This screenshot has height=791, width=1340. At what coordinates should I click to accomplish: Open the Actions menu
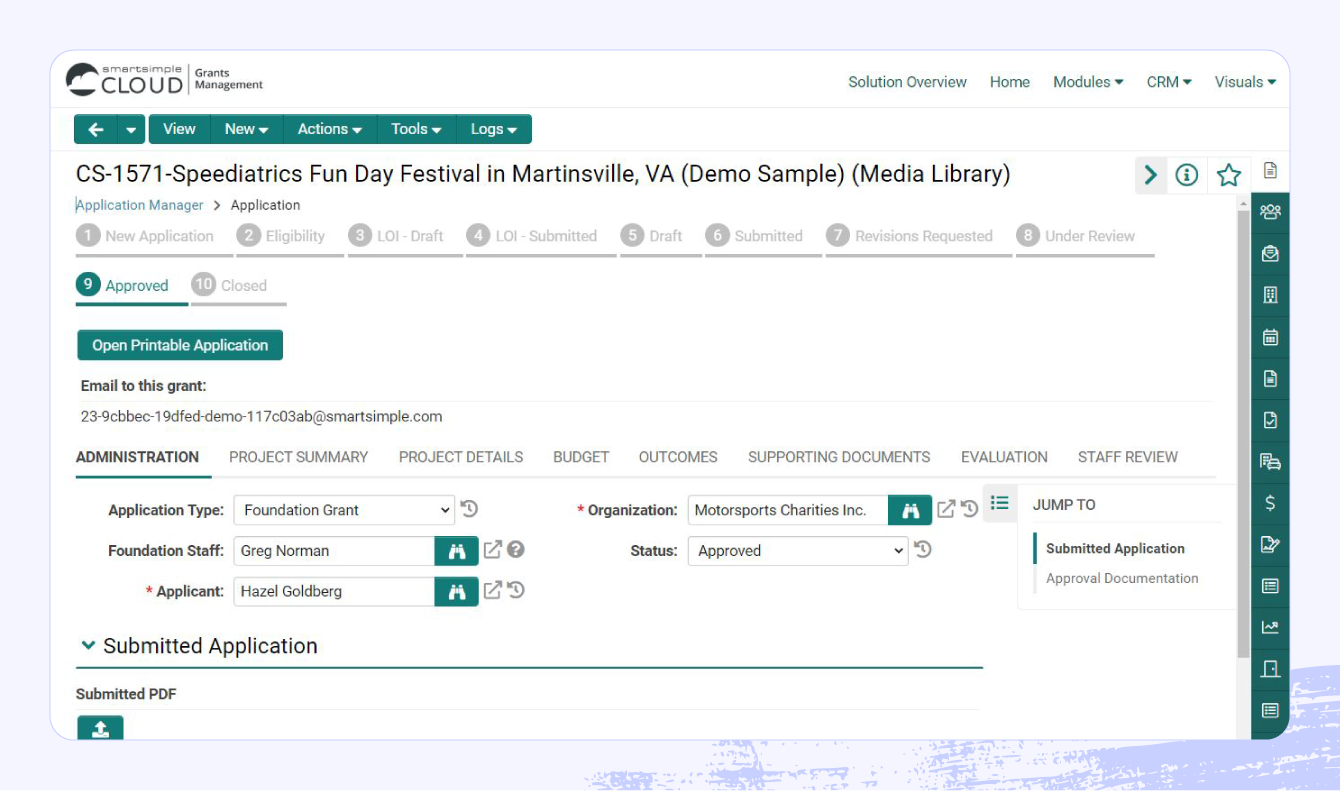click(x=329, y=128)
